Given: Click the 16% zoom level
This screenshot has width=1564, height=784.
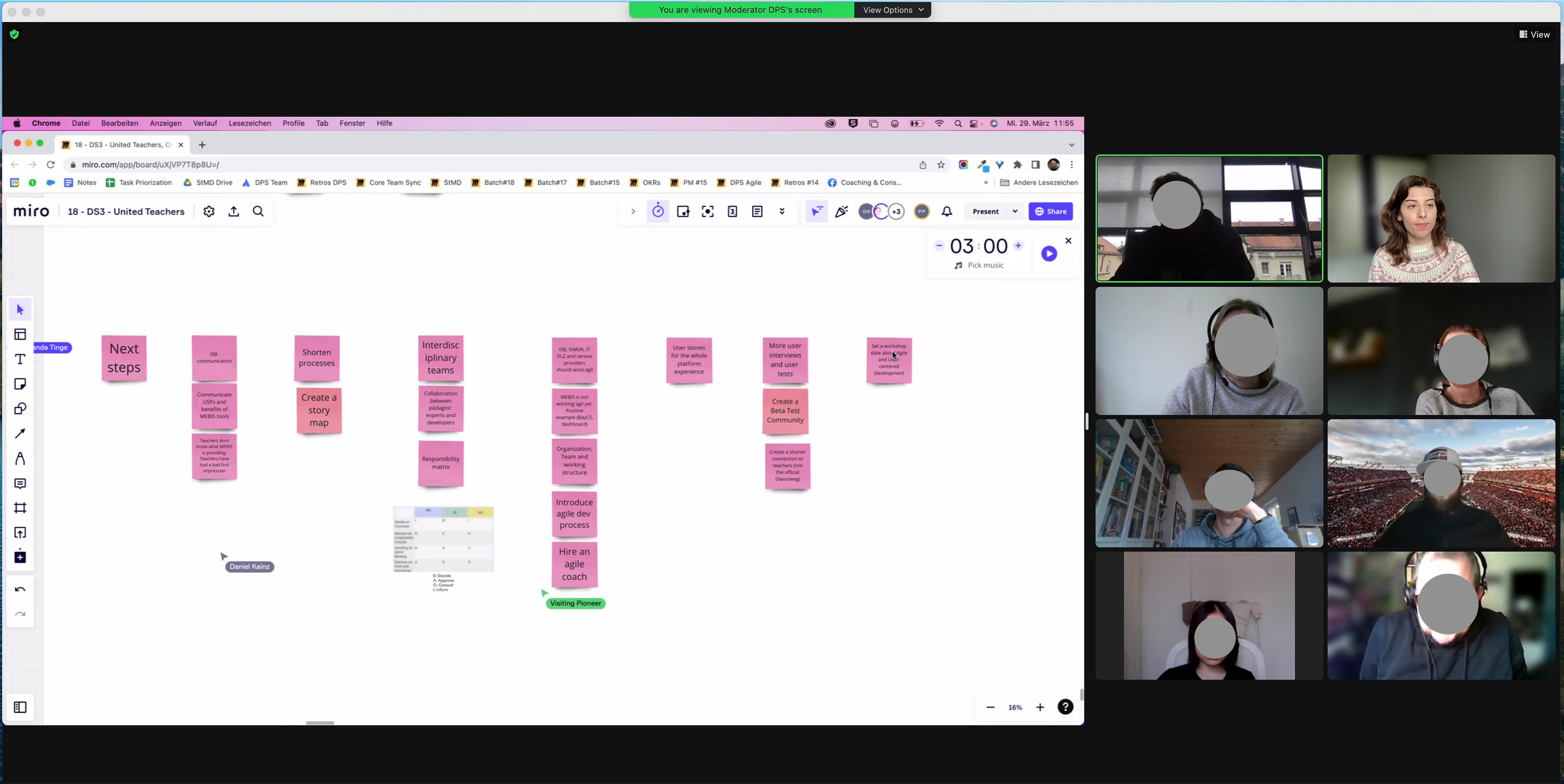Looking at the screenshot, I should (1015, 707).
